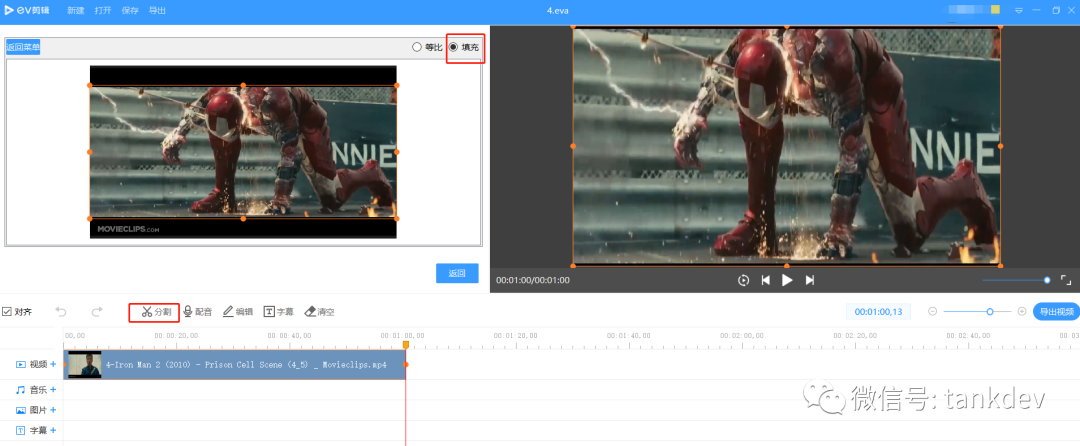Click the 保存 menu item

129,10
